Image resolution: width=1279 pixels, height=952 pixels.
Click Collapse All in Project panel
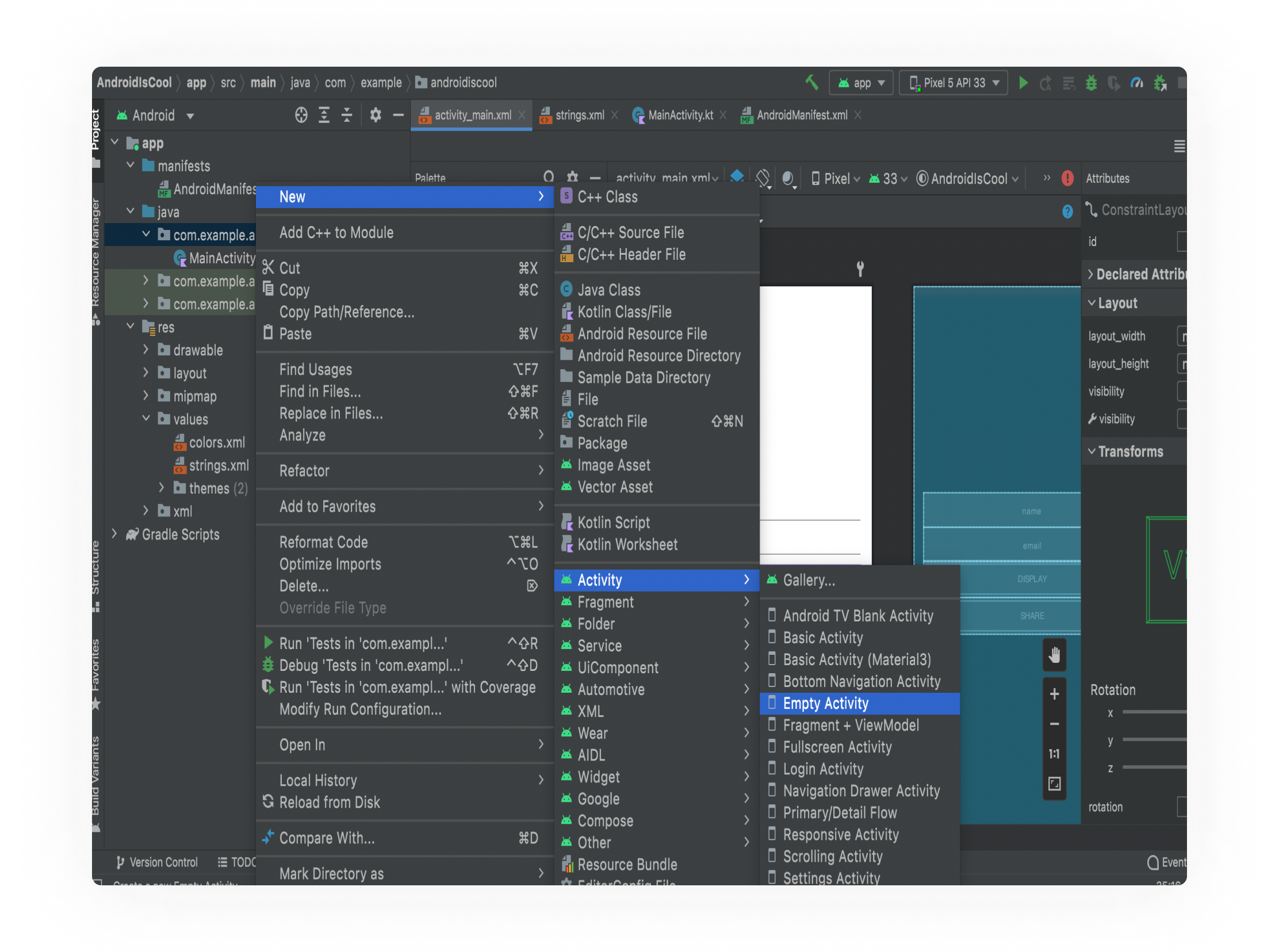(346, 115)
